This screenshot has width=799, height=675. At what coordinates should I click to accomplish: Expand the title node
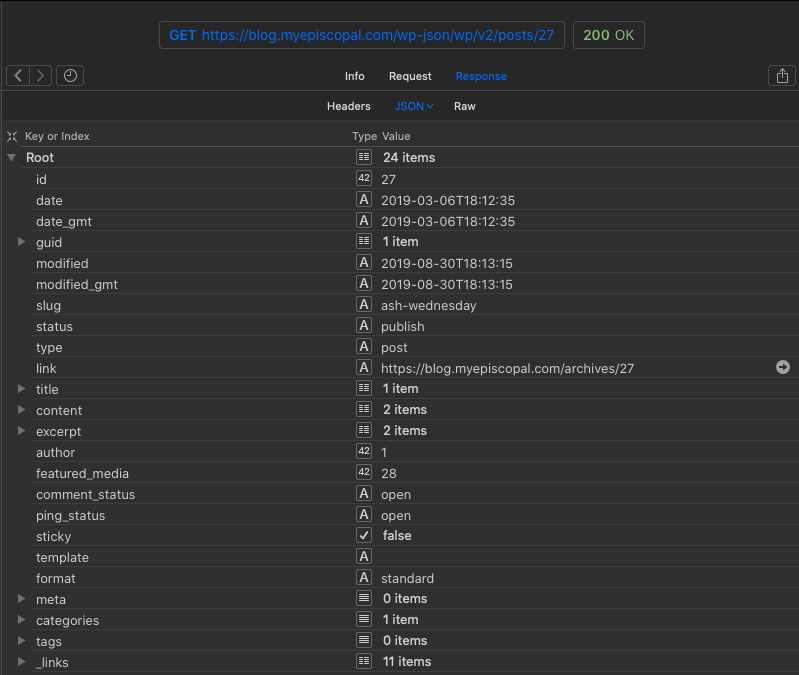21,389
